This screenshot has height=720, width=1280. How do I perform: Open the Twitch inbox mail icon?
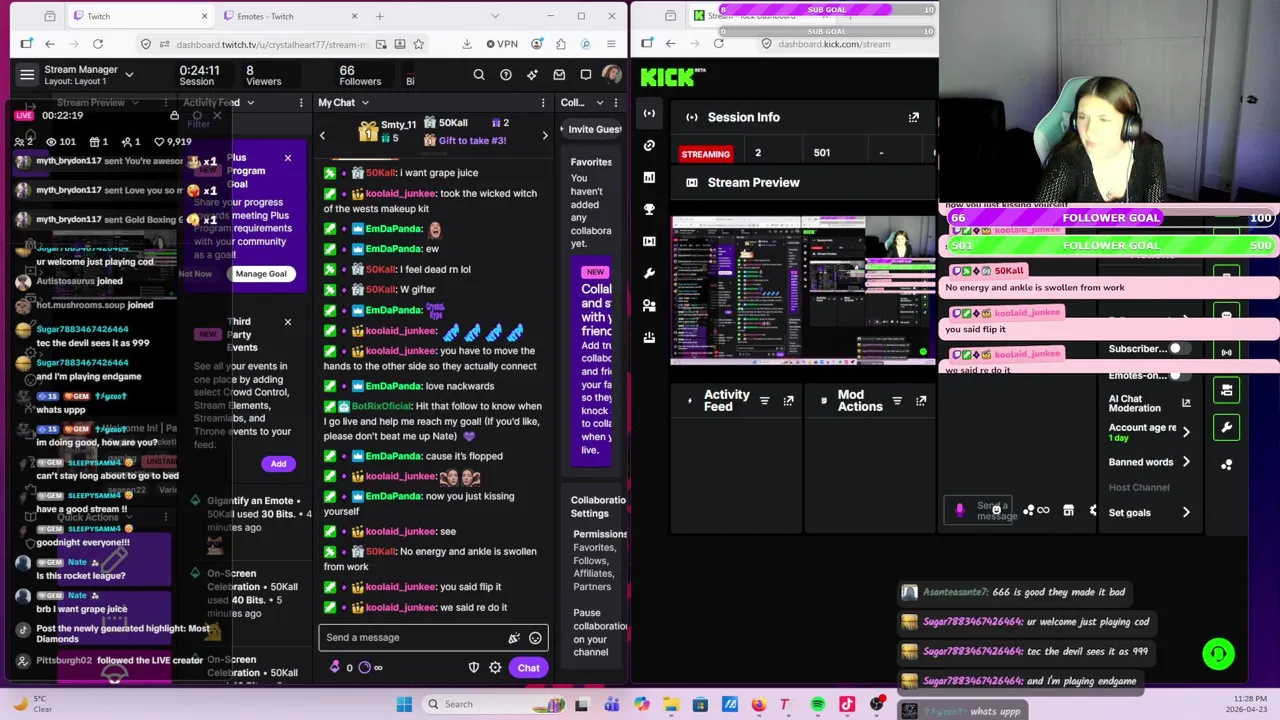(559, 75)
